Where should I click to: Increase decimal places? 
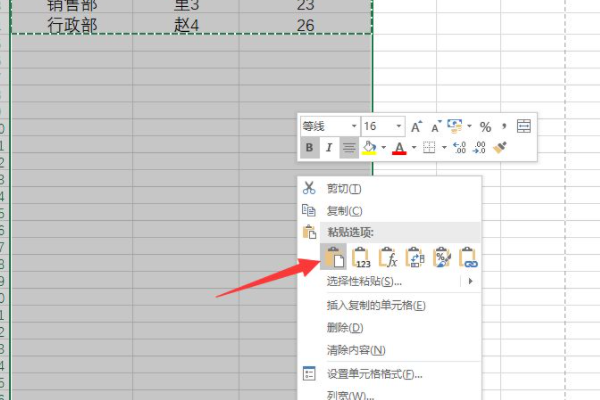pos(459,147)
